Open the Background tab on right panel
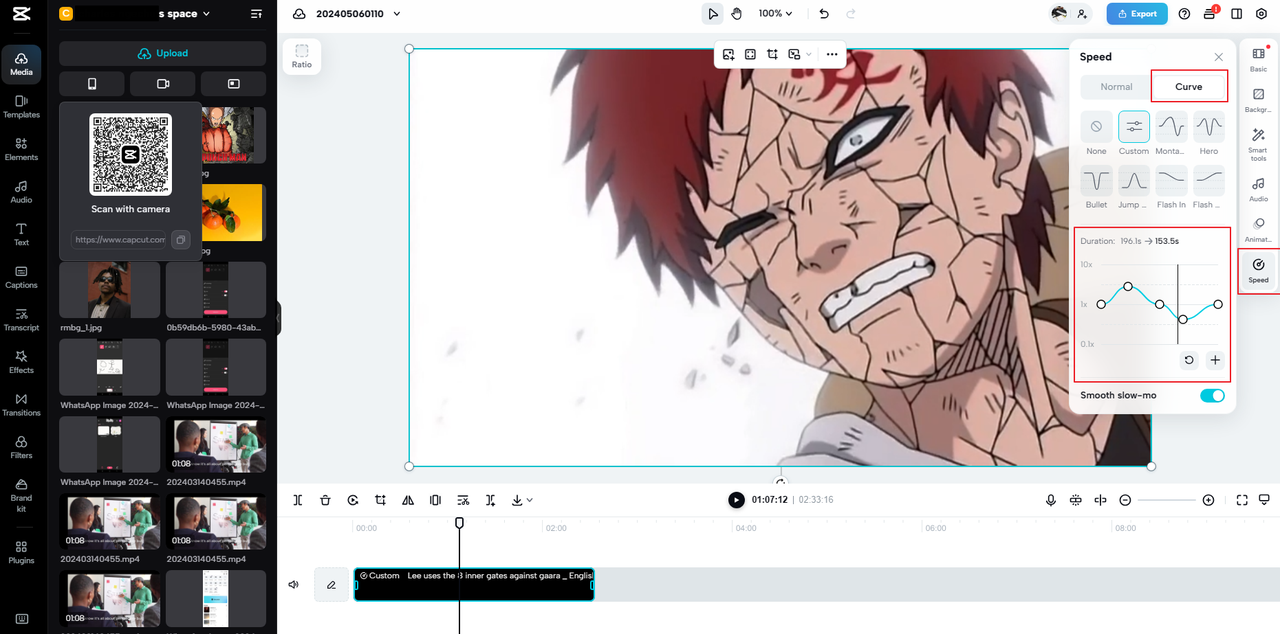Viewport: 1280px width, 634px height. point(1258,99)
